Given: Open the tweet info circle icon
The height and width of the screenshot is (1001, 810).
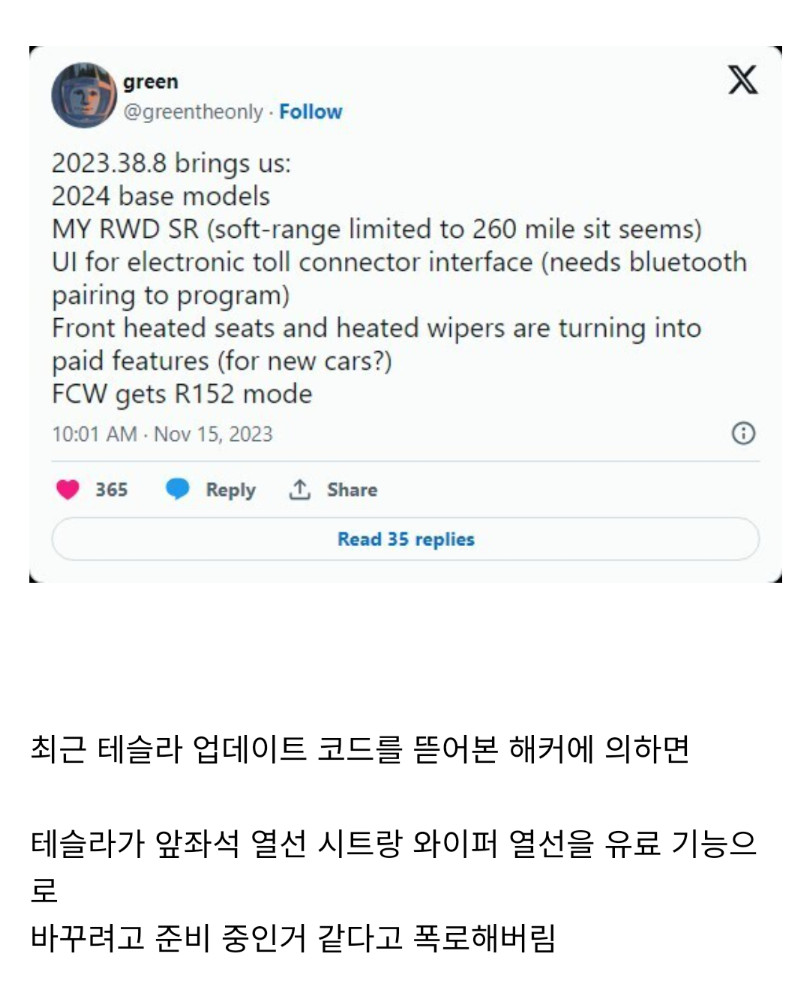Looking at the screenshot, I should pos(743,433).
